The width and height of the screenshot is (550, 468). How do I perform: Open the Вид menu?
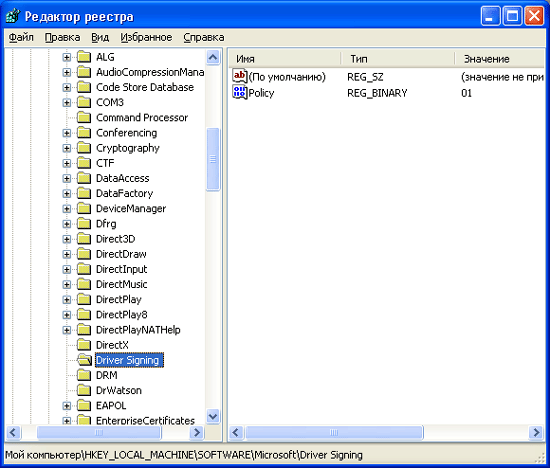[x=100, y=37]
